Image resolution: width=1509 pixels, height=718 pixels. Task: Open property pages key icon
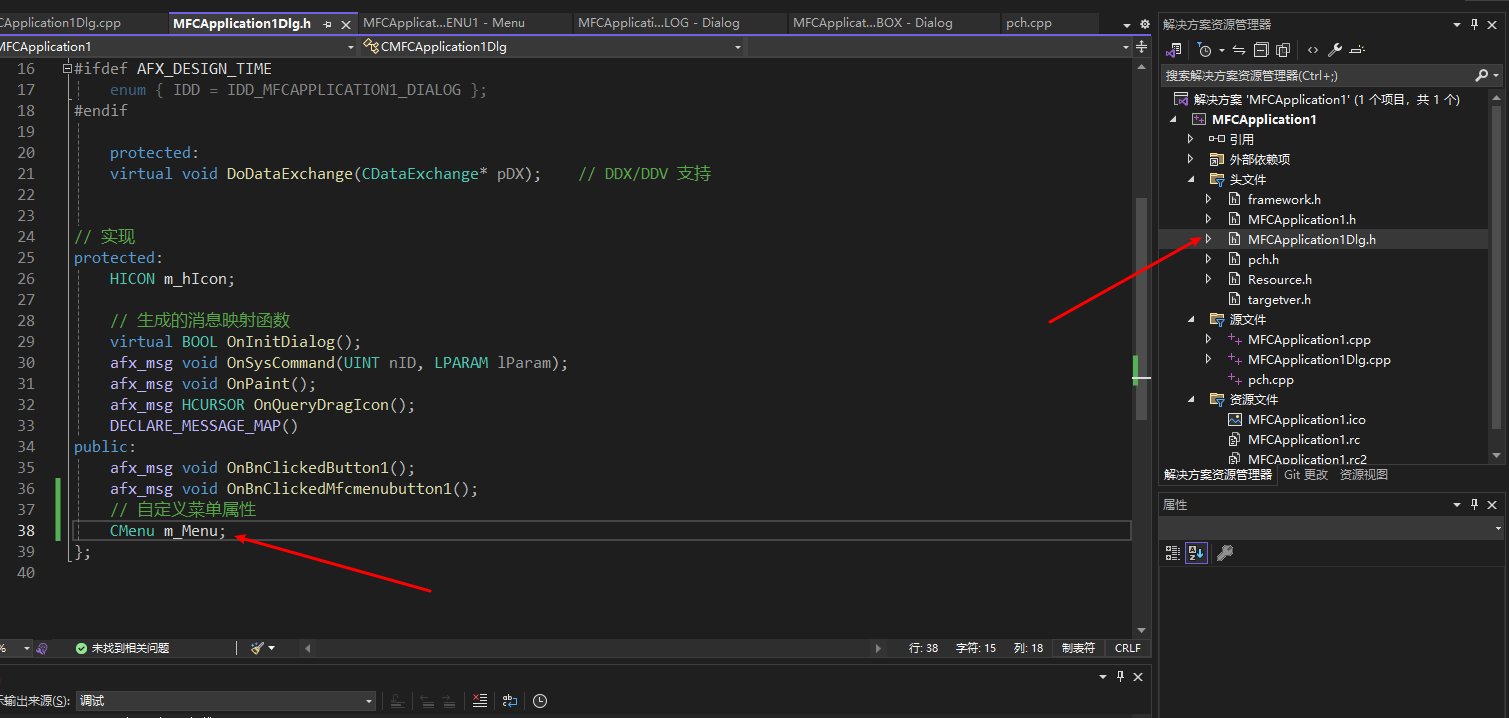tap(1224, 553)
